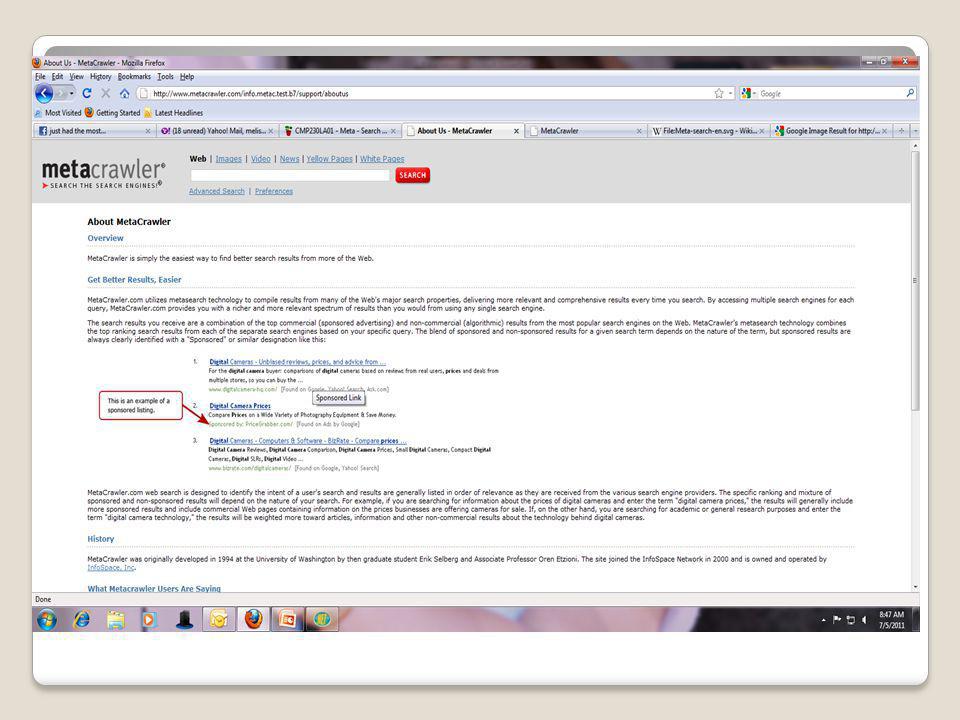960x720 pixels.
Task: Click the volume speaker tray icon
Action: (864, 620)
